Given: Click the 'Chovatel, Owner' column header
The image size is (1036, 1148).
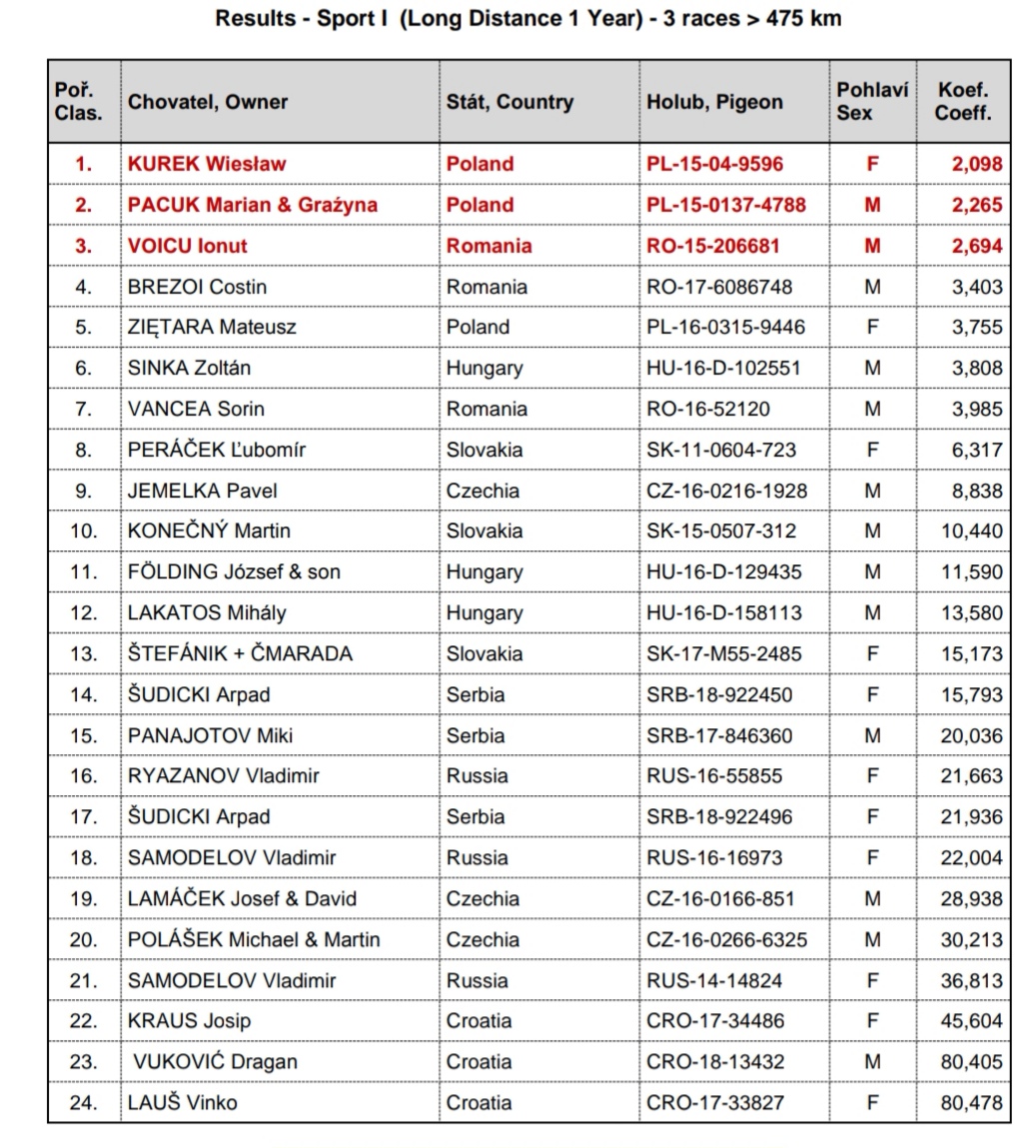Looking at the screenshot, I should tap(207, 102).
